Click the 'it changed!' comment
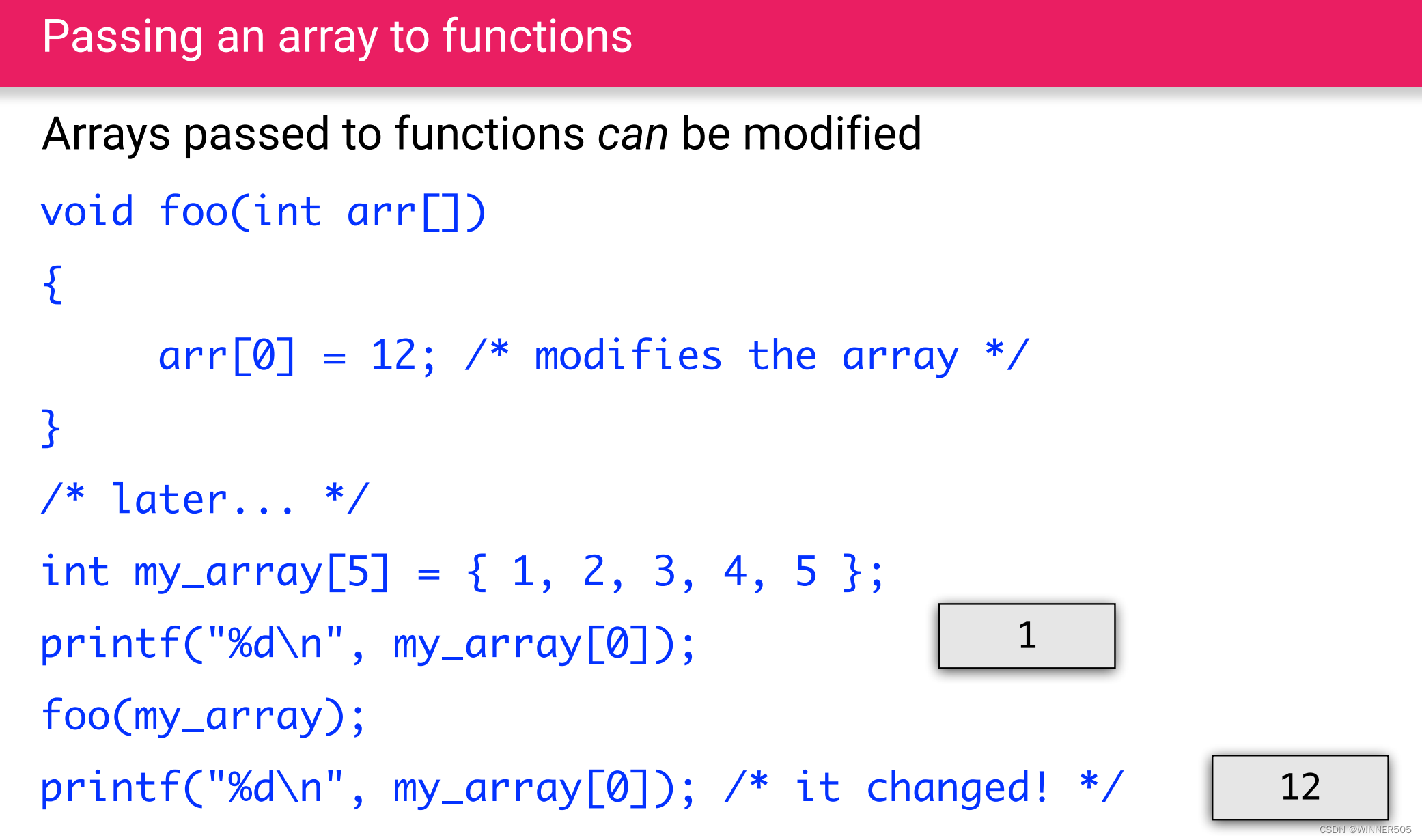The height and width of the screenshot is (840, 1422). (923, 787)
